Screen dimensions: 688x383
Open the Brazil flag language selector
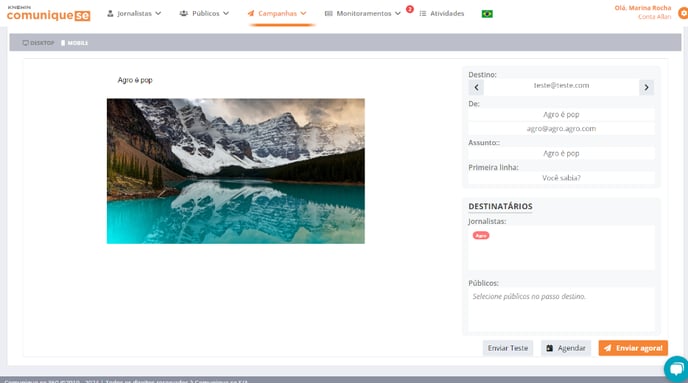tap(487, 14)
